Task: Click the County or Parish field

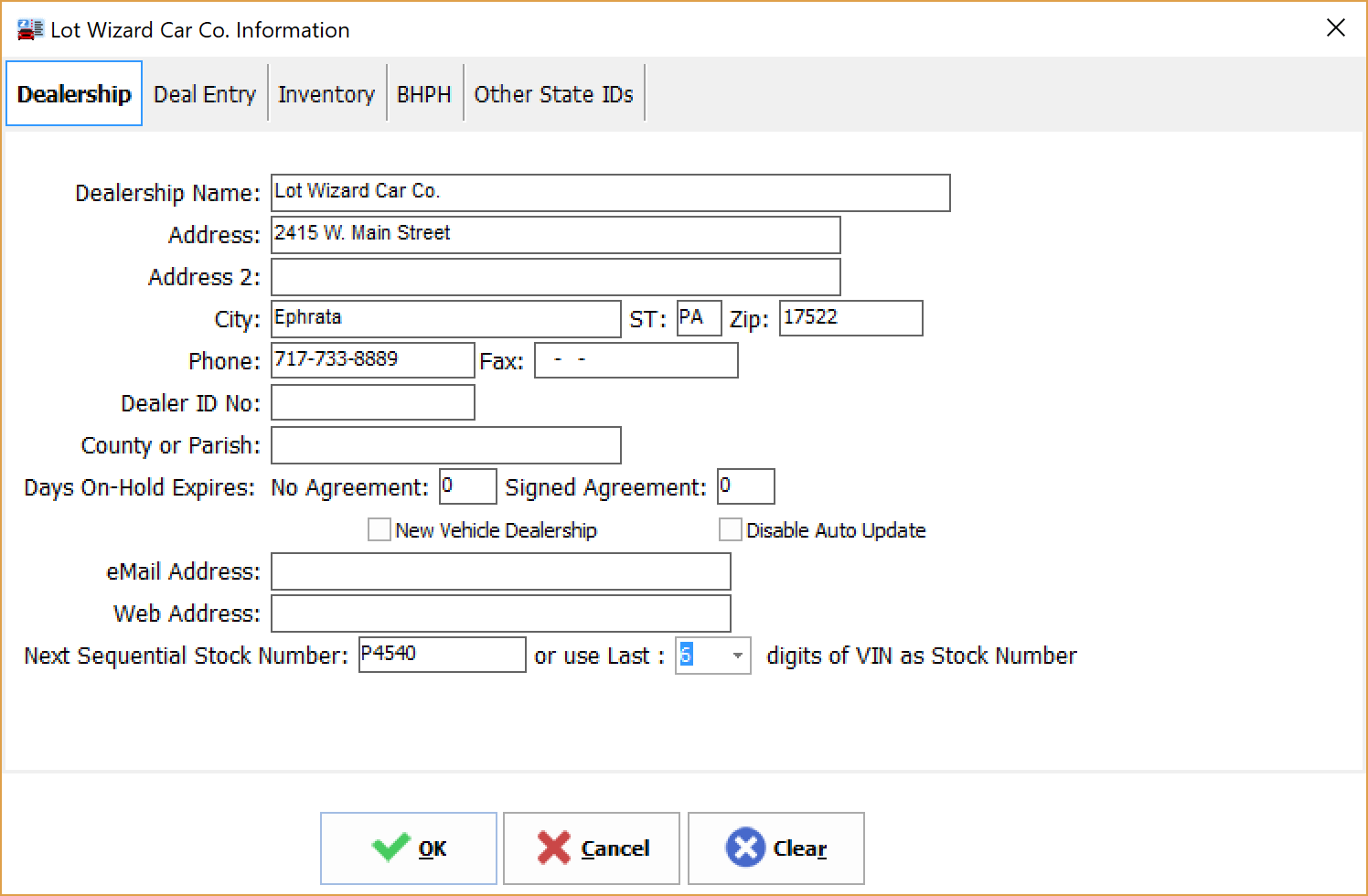Action: click(x=445, y=445)
